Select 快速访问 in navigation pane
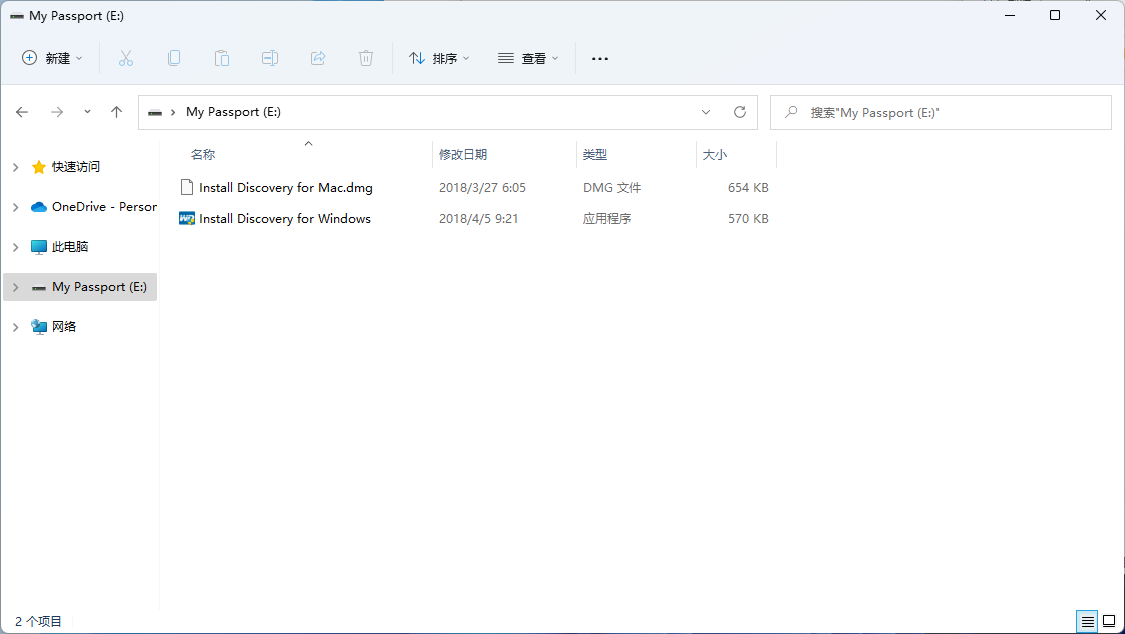The image size is (1125, 634). point(76,166)
